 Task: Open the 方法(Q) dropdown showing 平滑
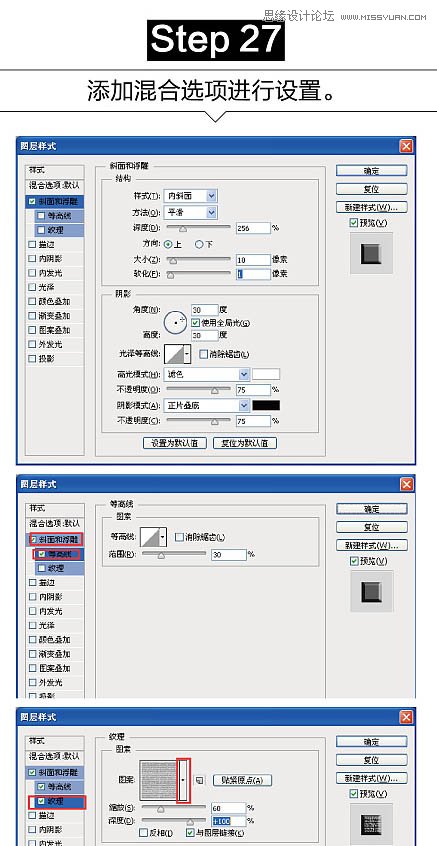tap(190, 213)
